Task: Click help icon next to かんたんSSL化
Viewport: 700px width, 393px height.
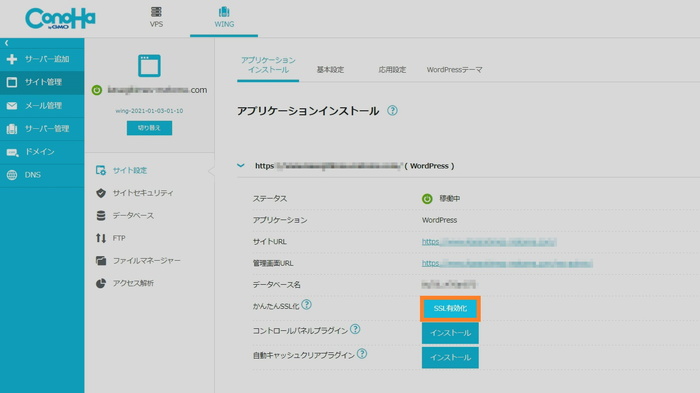Action: pos(306,305)
